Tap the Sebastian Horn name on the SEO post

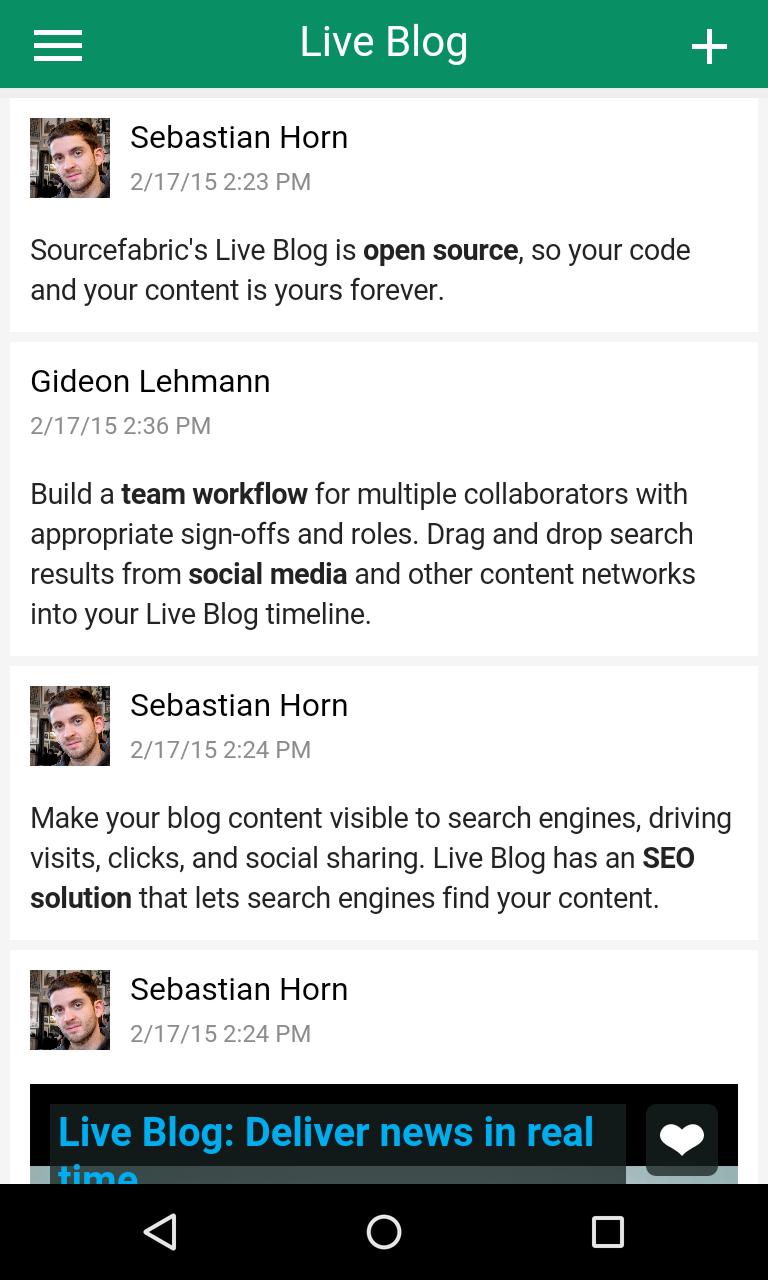click(239, 705)
